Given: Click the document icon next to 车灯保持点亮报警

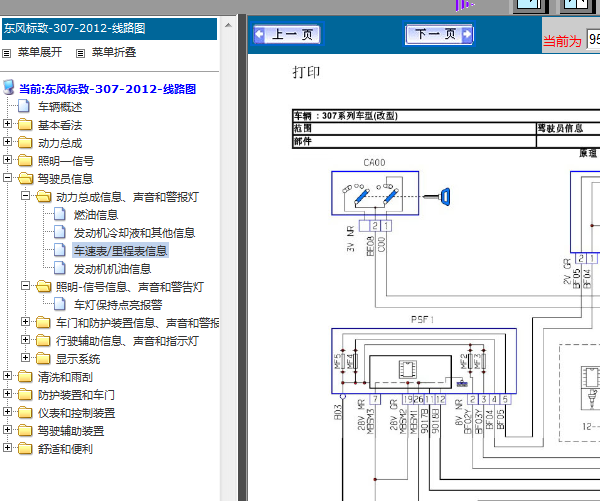Looking at the screenshot, I should click(x=60, y=304).
